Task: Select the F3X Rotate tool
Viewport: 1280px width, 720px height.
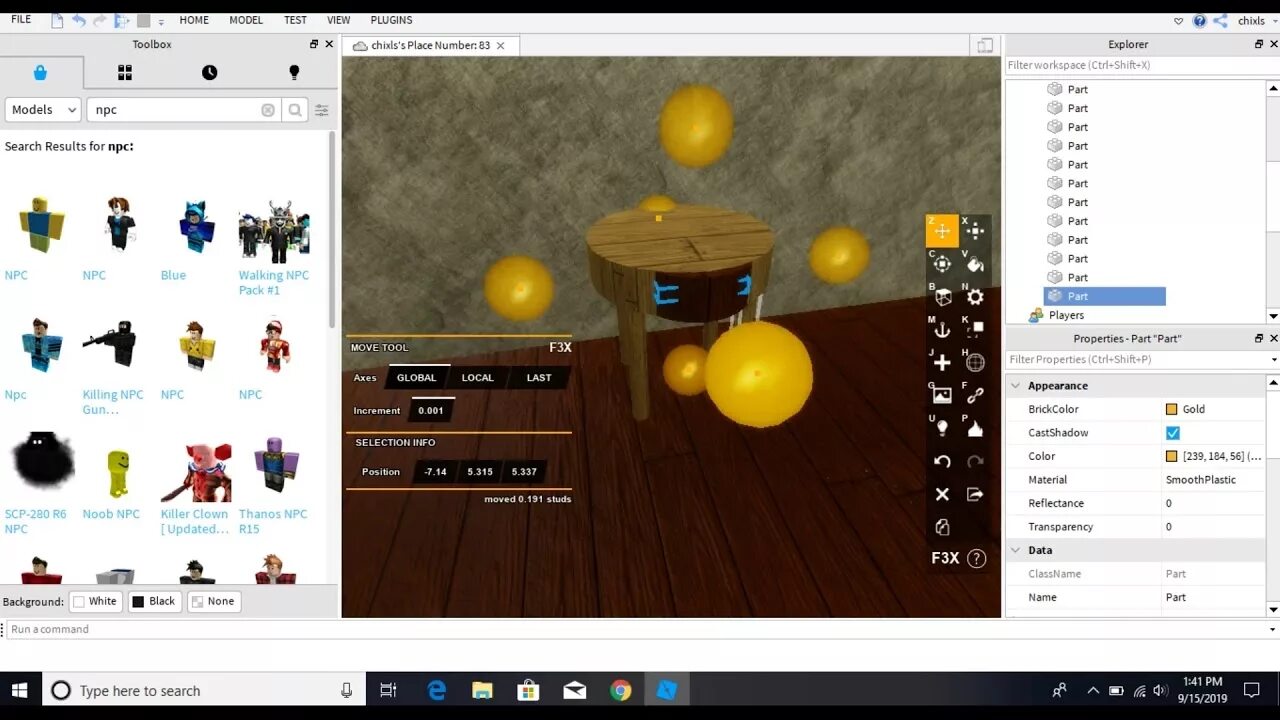Action: 942,264
